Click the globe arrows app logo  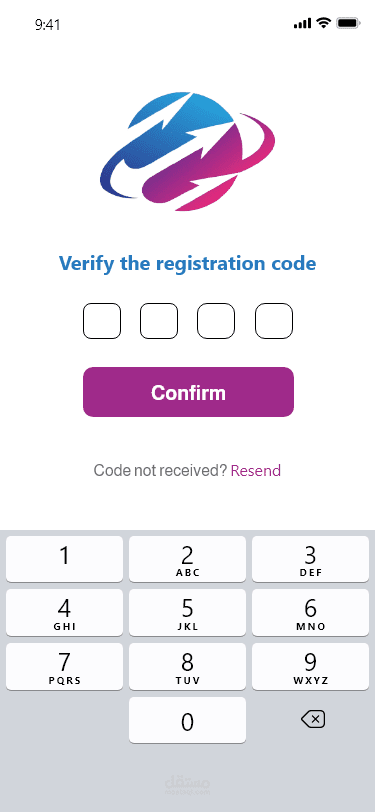coord(187,151)
